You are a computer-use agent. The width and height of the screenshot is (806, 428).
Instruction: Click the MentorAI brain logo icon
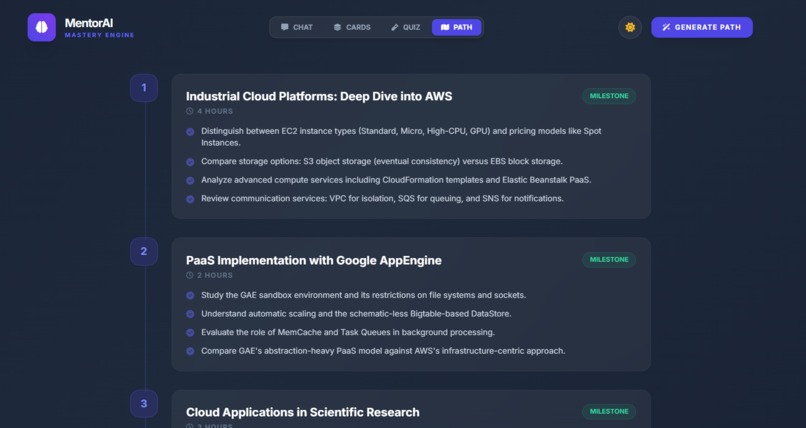pyautogui.click(x=42, y=27)
